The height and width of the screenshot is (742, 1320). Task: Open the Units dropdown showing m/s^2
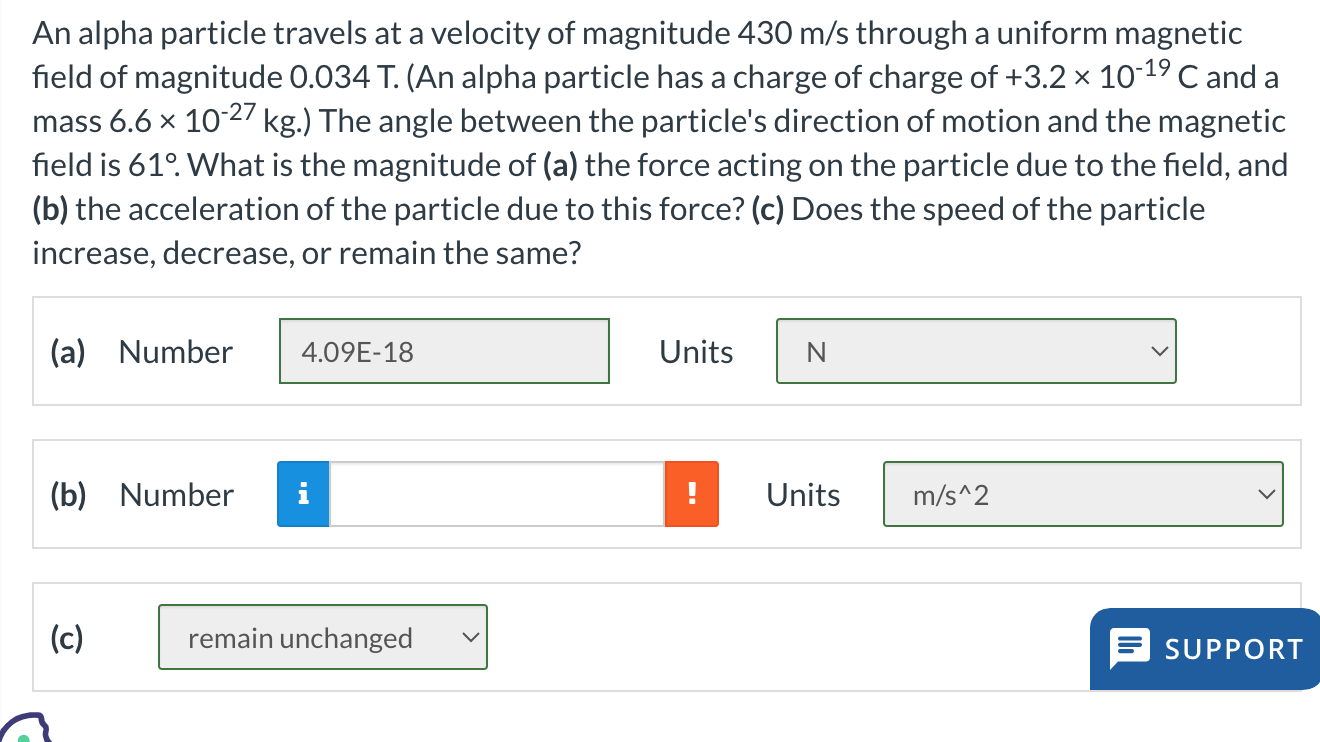coord(1083,494)
